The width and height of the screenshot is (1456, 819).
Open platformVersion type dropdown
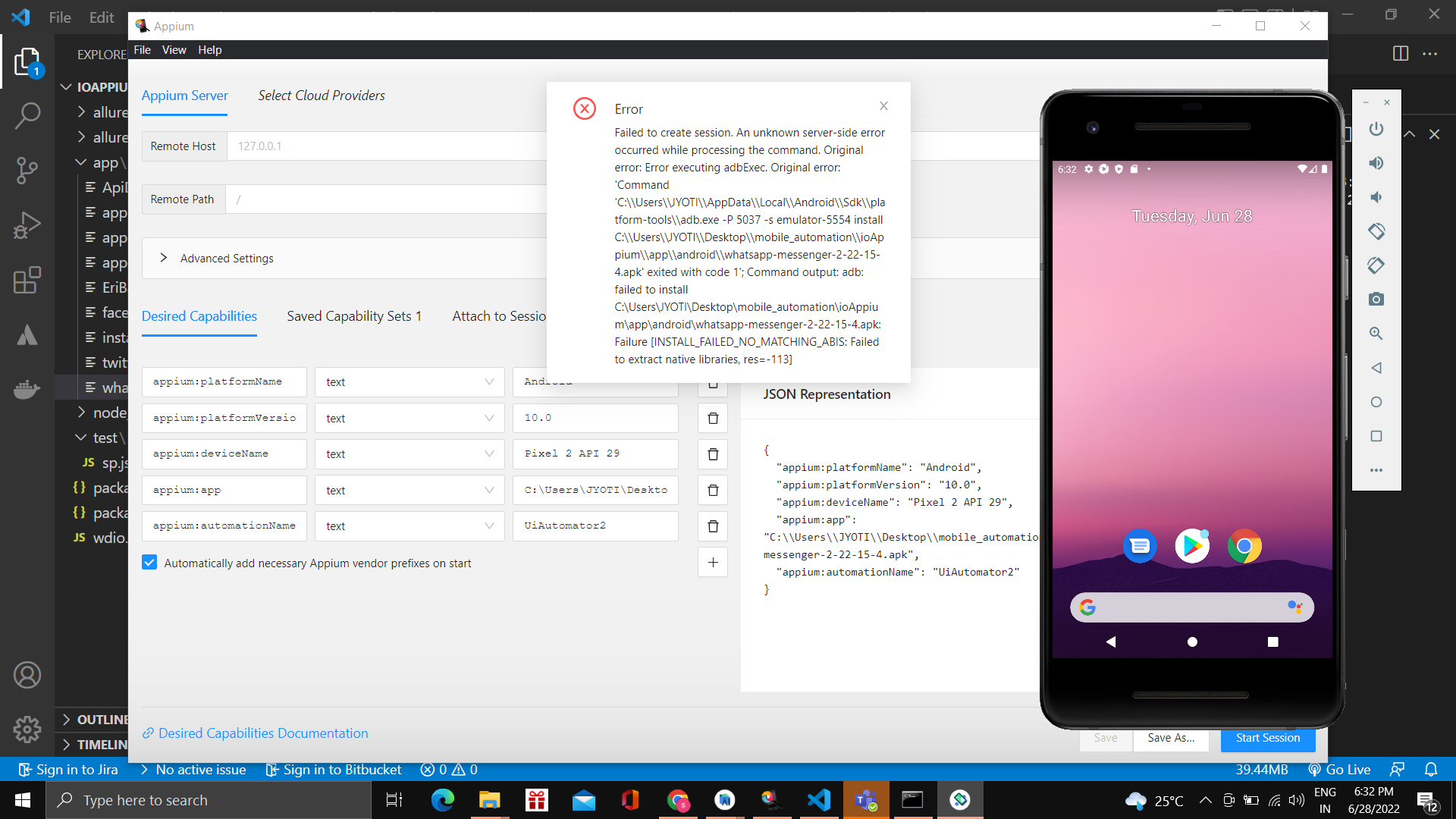[x=409, y=418]
